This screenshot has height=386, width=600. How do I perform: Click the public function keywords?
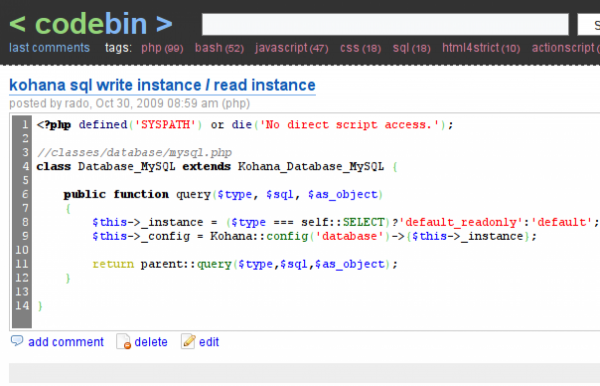pyautogui.click(x=116, y=194)
